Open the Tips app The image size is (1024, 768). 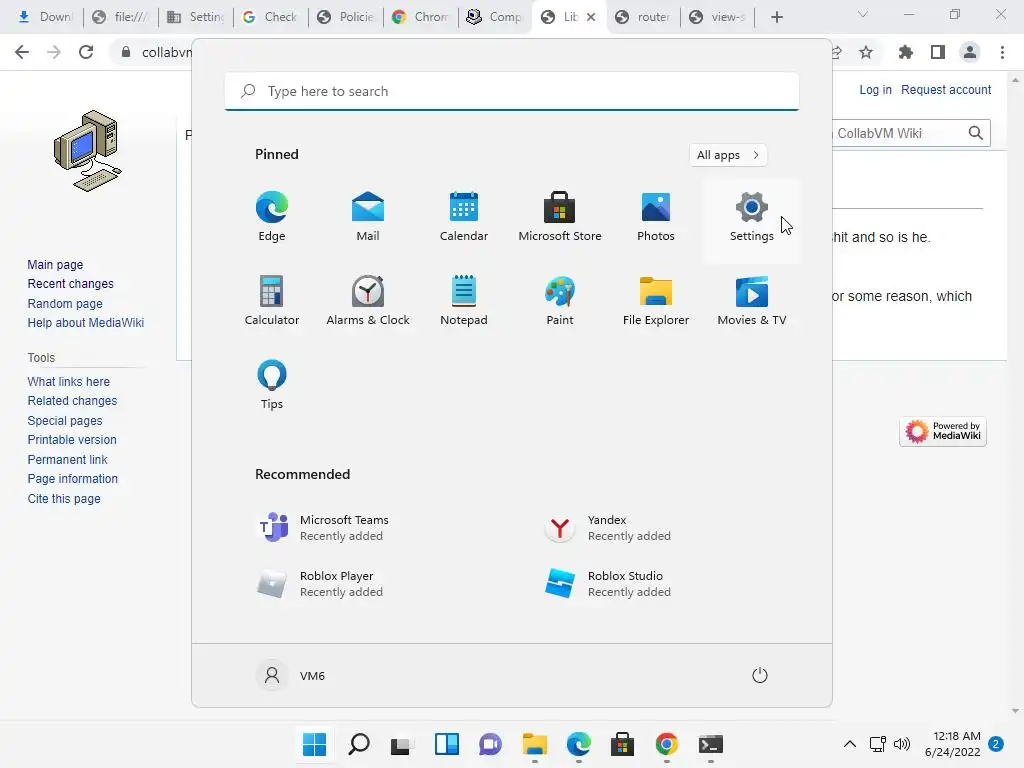272,385
